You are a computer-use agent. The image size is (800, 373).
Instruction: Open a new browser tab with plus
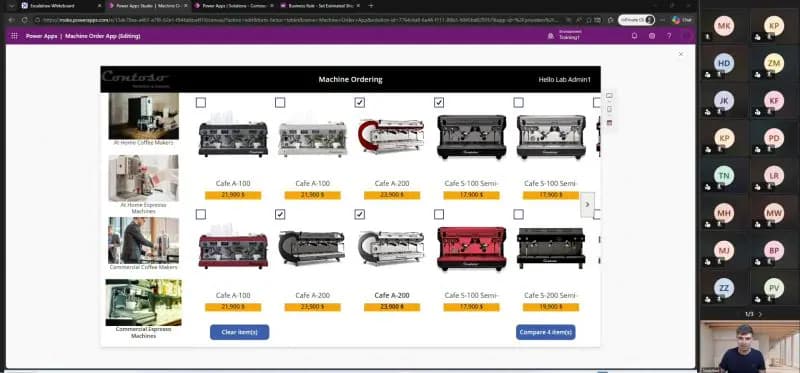pos(371,6)
